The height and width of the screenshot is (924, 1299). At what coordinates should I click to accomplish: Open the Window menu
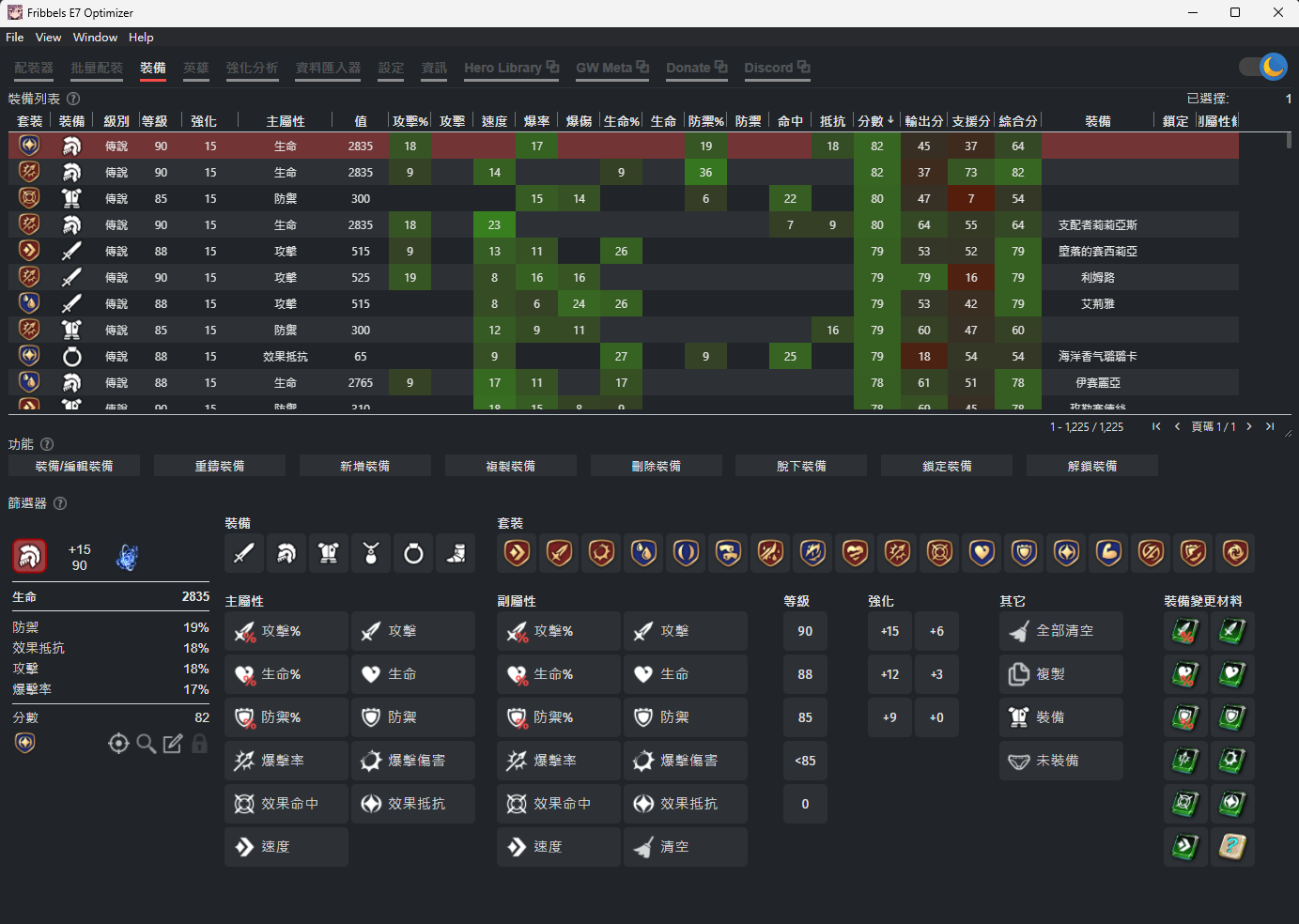pos(95,38)
